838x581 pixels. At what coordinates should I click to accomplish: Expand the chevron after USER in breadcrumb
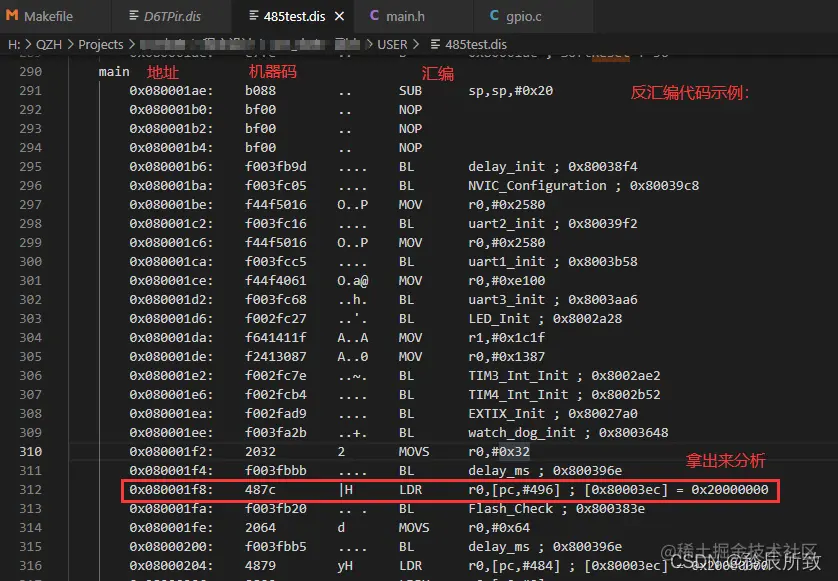coord(416,44)
